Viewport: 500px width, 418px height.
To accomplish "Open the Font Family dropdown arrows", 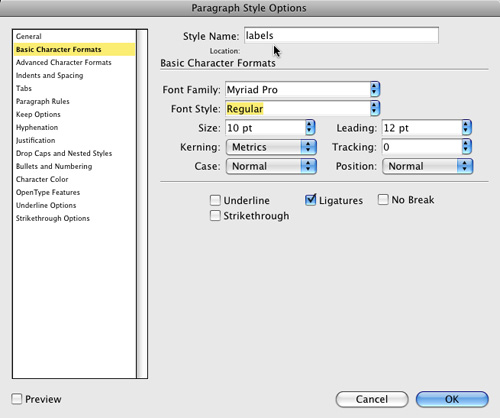I will (x=375, y=89).
